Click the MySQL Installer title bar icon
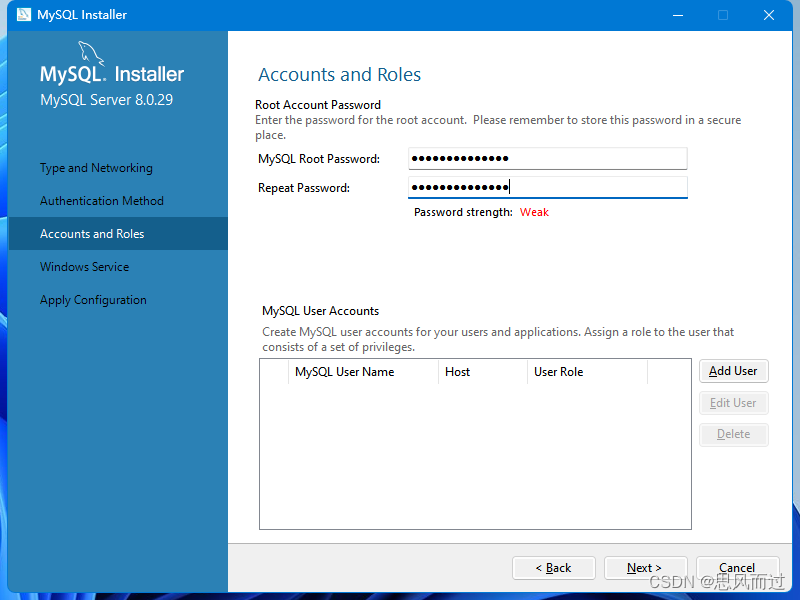The width and height of the screenshot is (800, 600). coord(23,14)
